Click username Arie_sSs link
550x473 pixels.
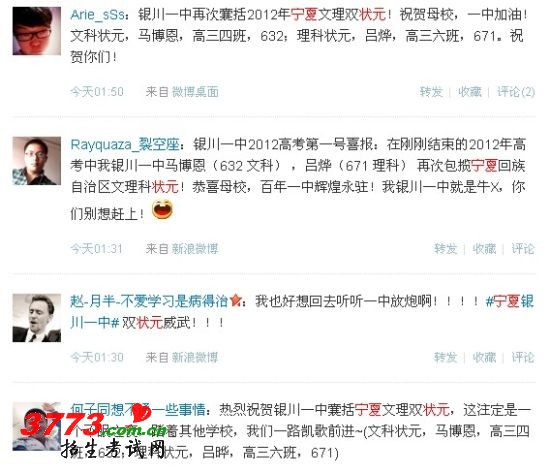click(x=97, y=15)
